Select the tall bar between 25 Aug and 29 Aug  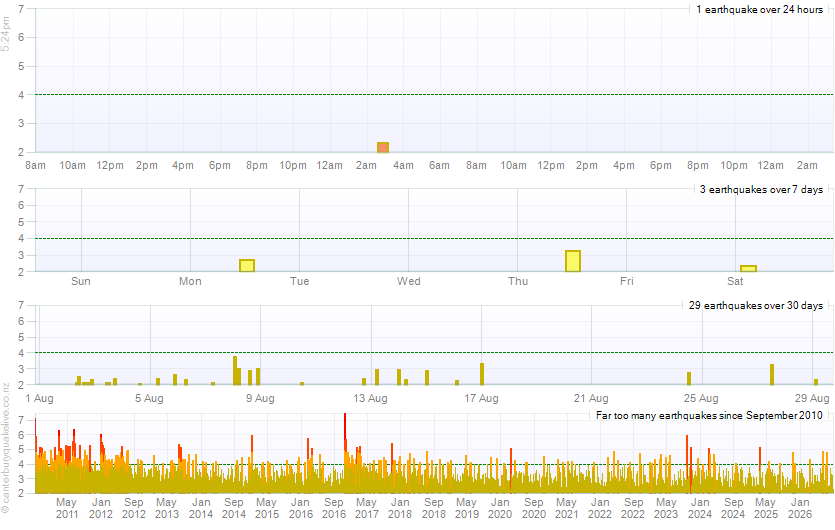pyautogui.click(x=772, y=374)
